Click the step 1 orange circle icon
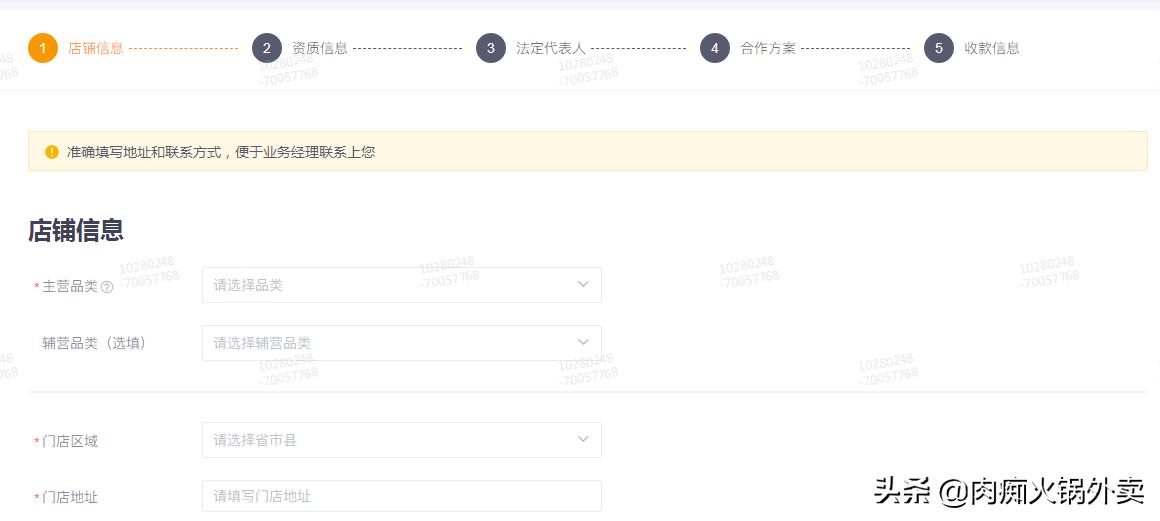The image size is (1160, 521). 43,48
